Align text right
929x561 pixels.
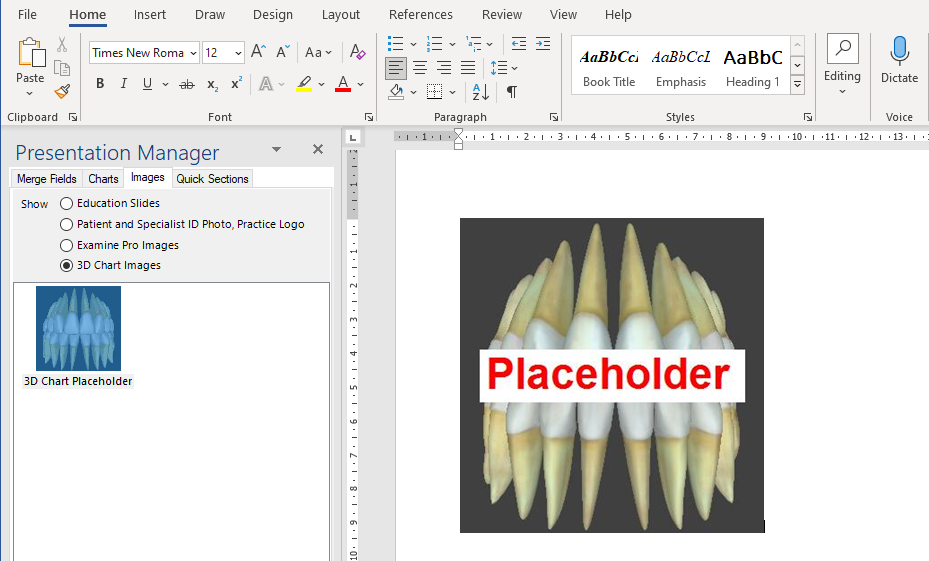(x=444, y=68)
